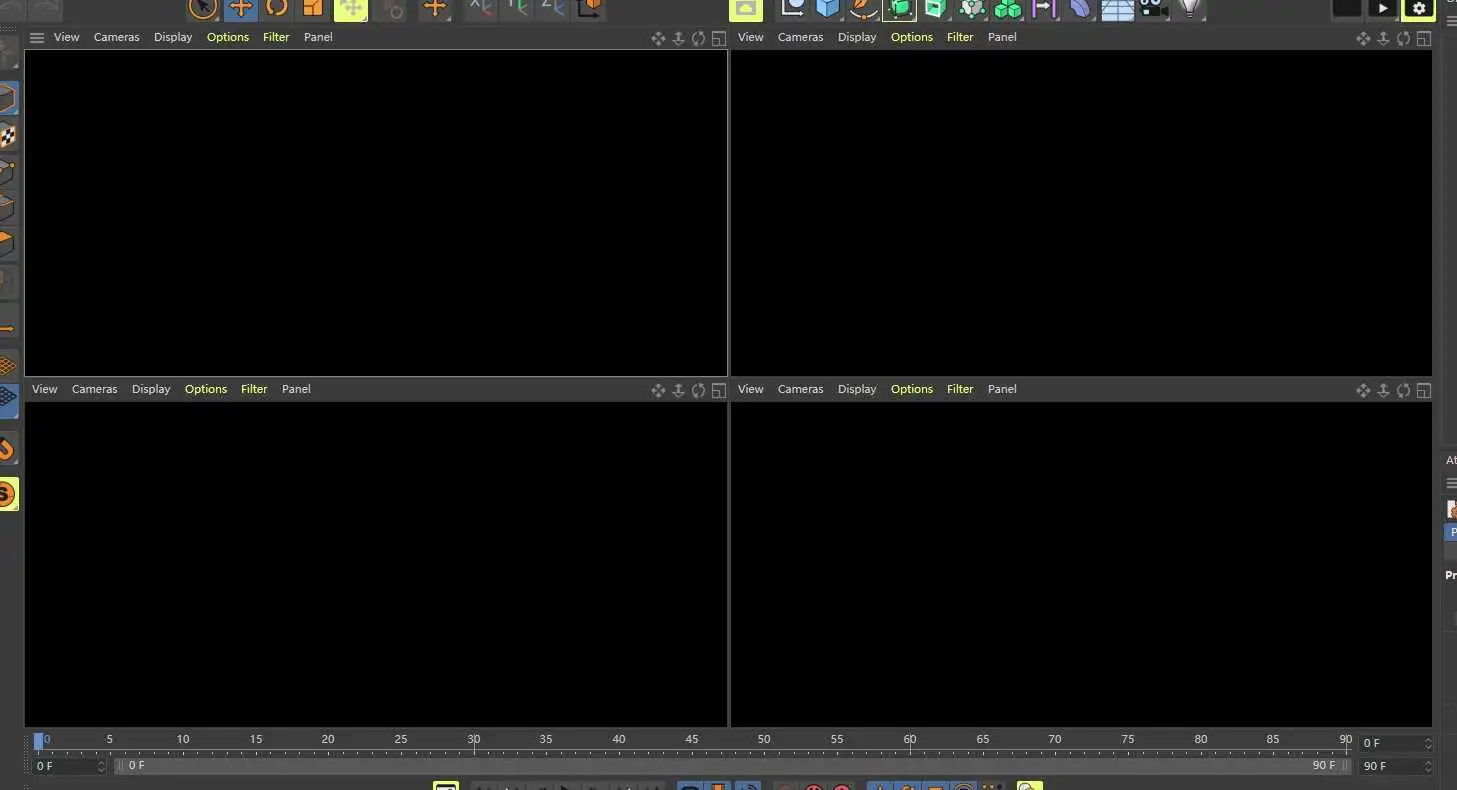Screen dimensions: 1457x790
Task: Add a Camera object
Action: (x=1152, y=9)
